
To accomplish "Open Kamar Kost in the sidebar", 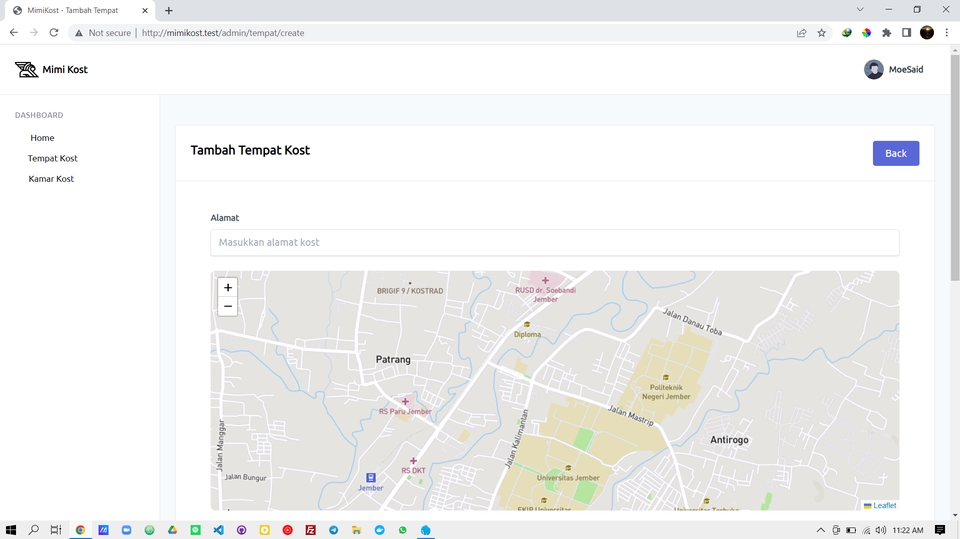I will pos(51,179).
